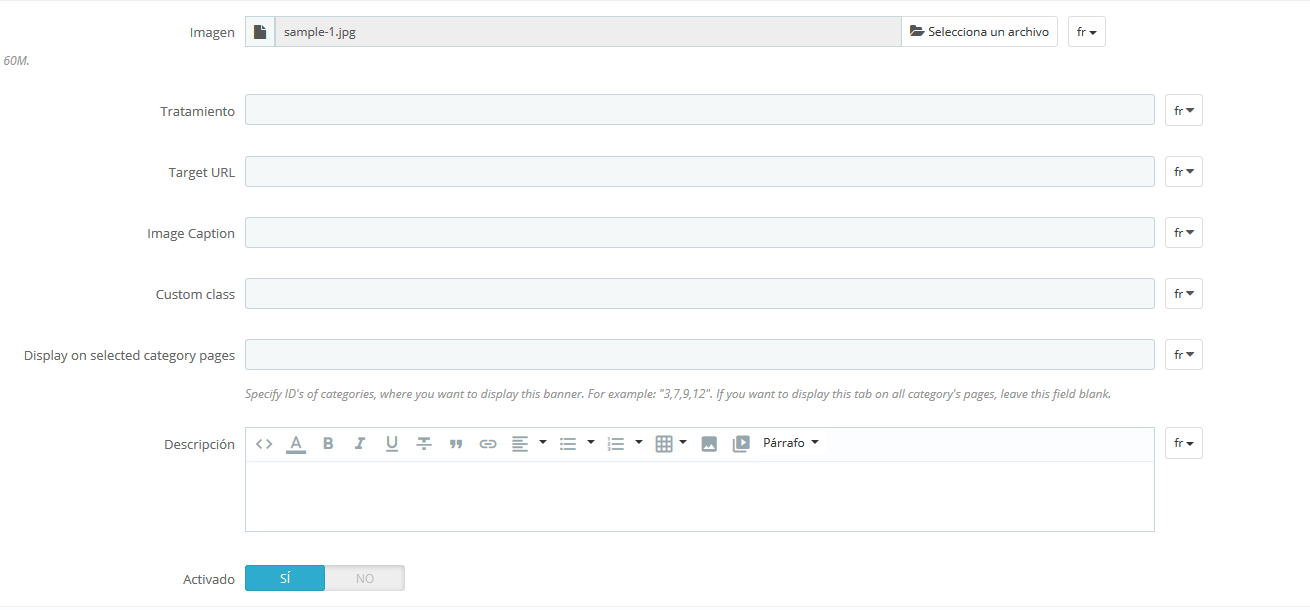Open source code view in Descripción editor

point(264,444)
